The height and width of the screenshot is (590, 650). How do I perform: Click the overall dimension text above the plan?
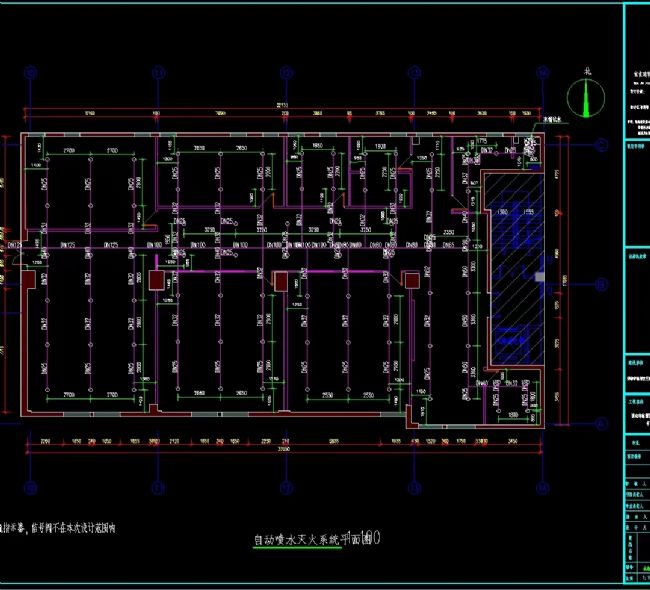(x=283, y=105)
